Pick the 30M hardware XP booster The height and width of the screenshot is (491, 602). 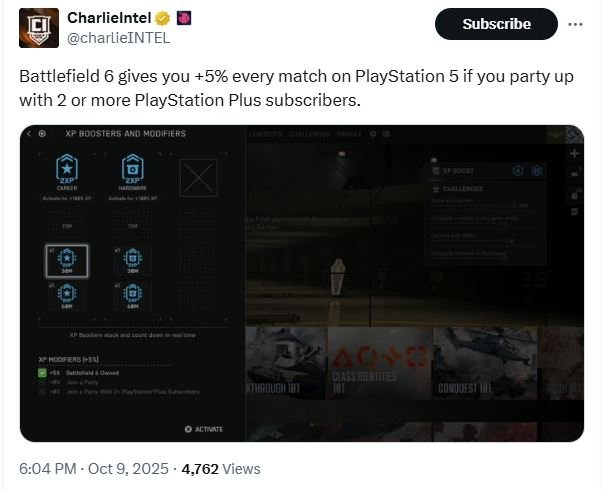point(131,260)
